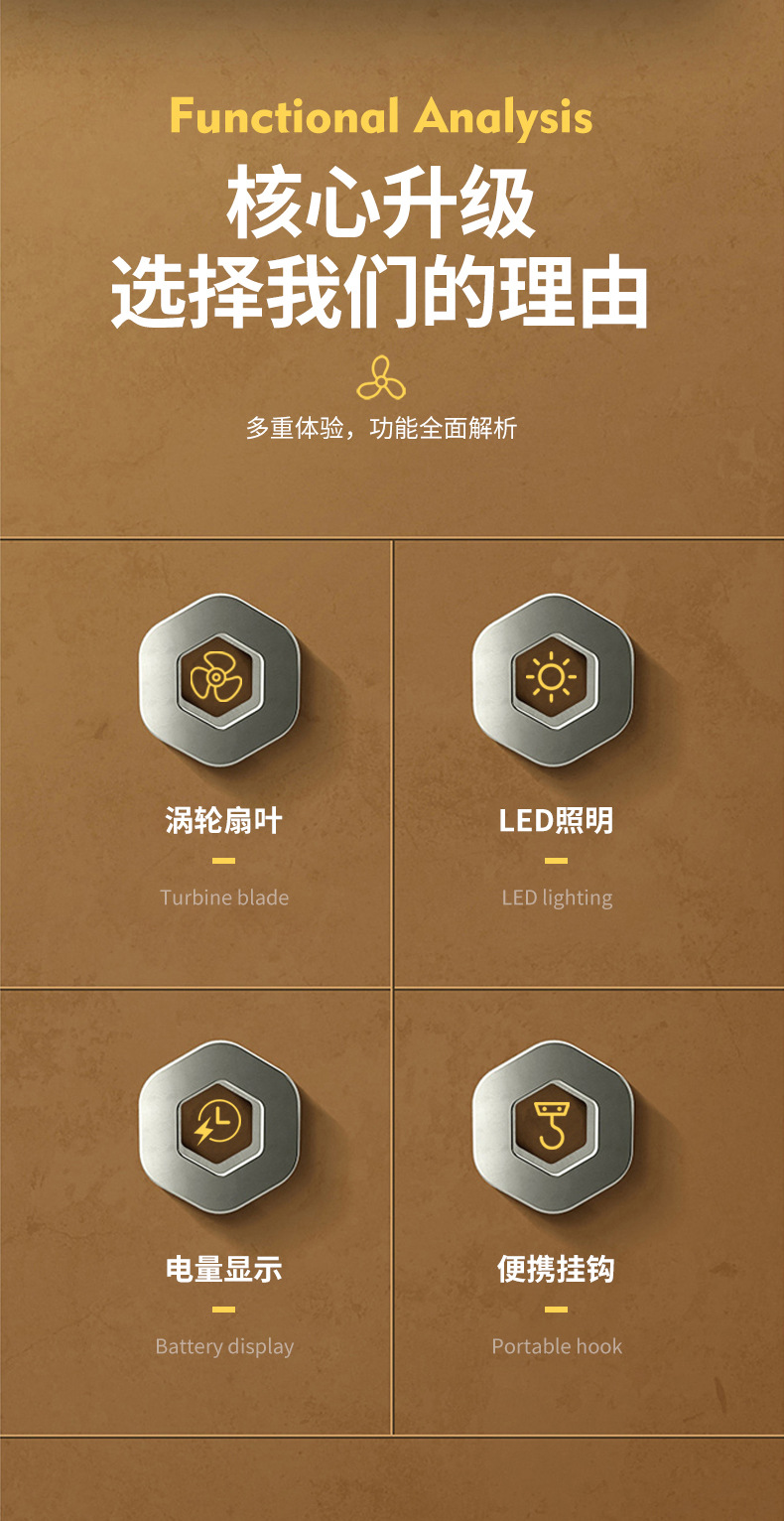Click the LED sun lighting hexagon icon
The image size is (784, 1521).
tap(553, 680)
